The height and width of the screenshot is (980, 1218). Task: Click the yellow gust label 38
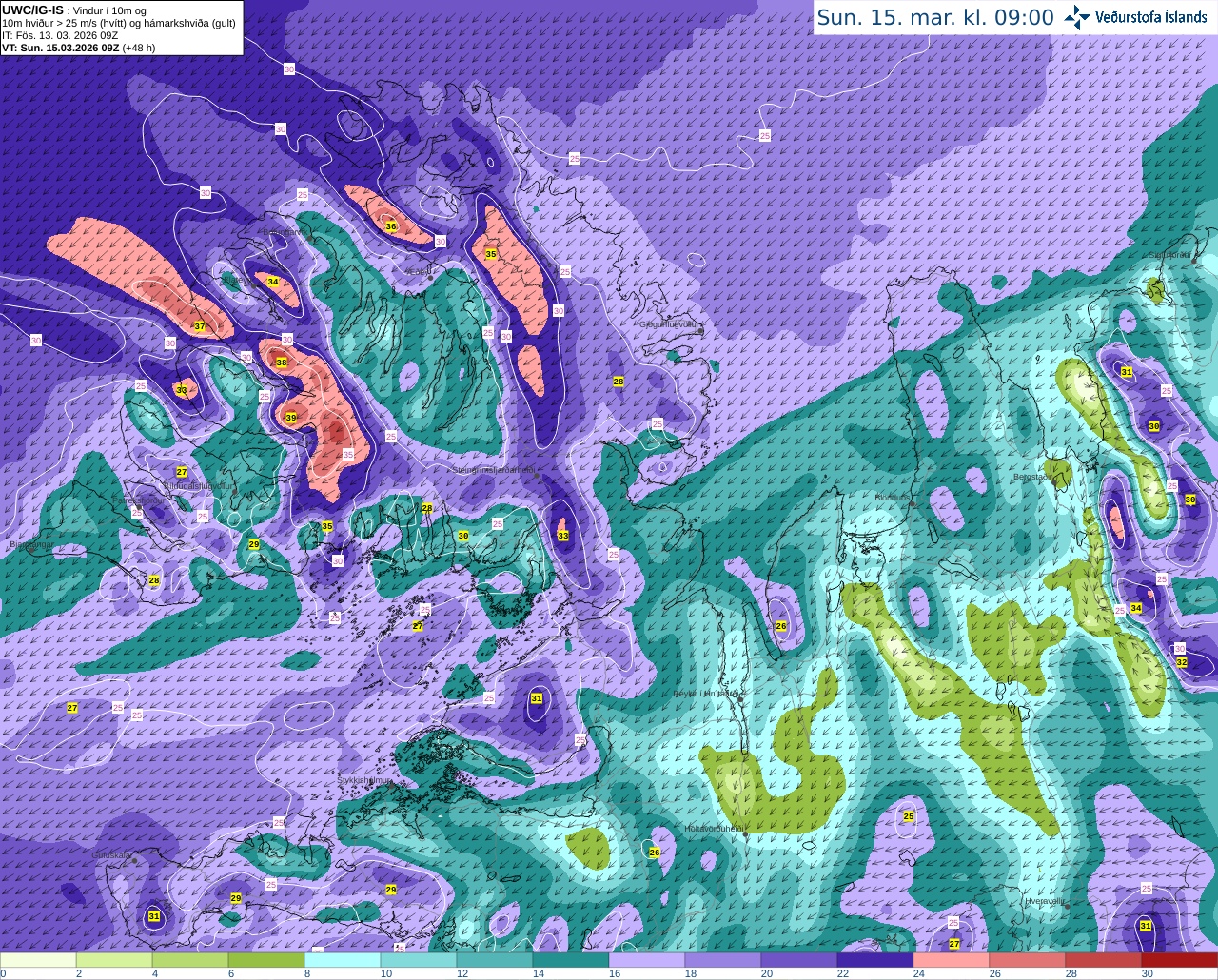[x=281, y=363]
